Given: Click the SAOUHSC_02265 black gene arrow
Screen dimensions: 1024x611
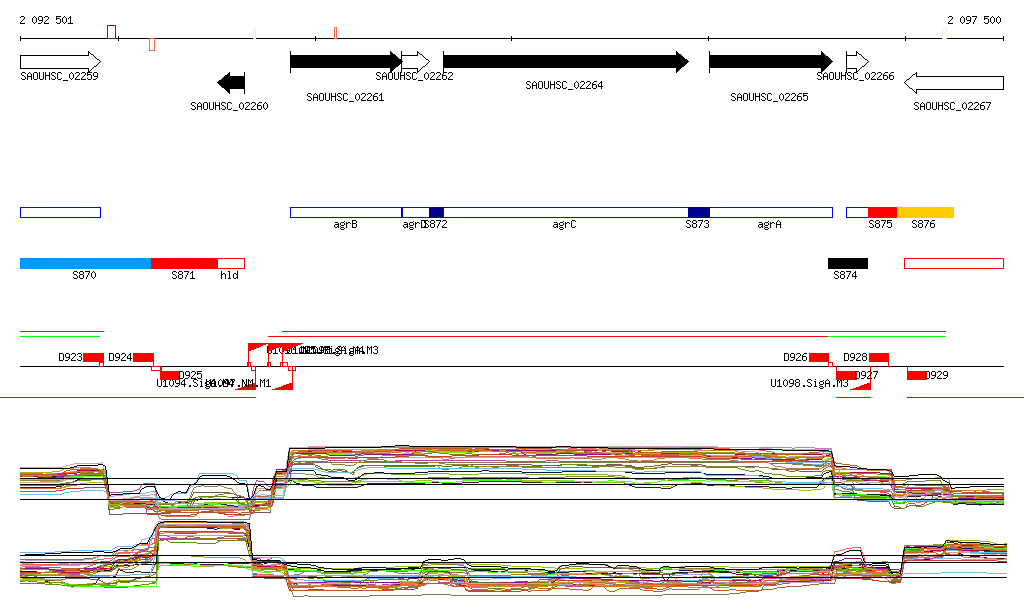Looking at the screenshot, I should [770, 62].
